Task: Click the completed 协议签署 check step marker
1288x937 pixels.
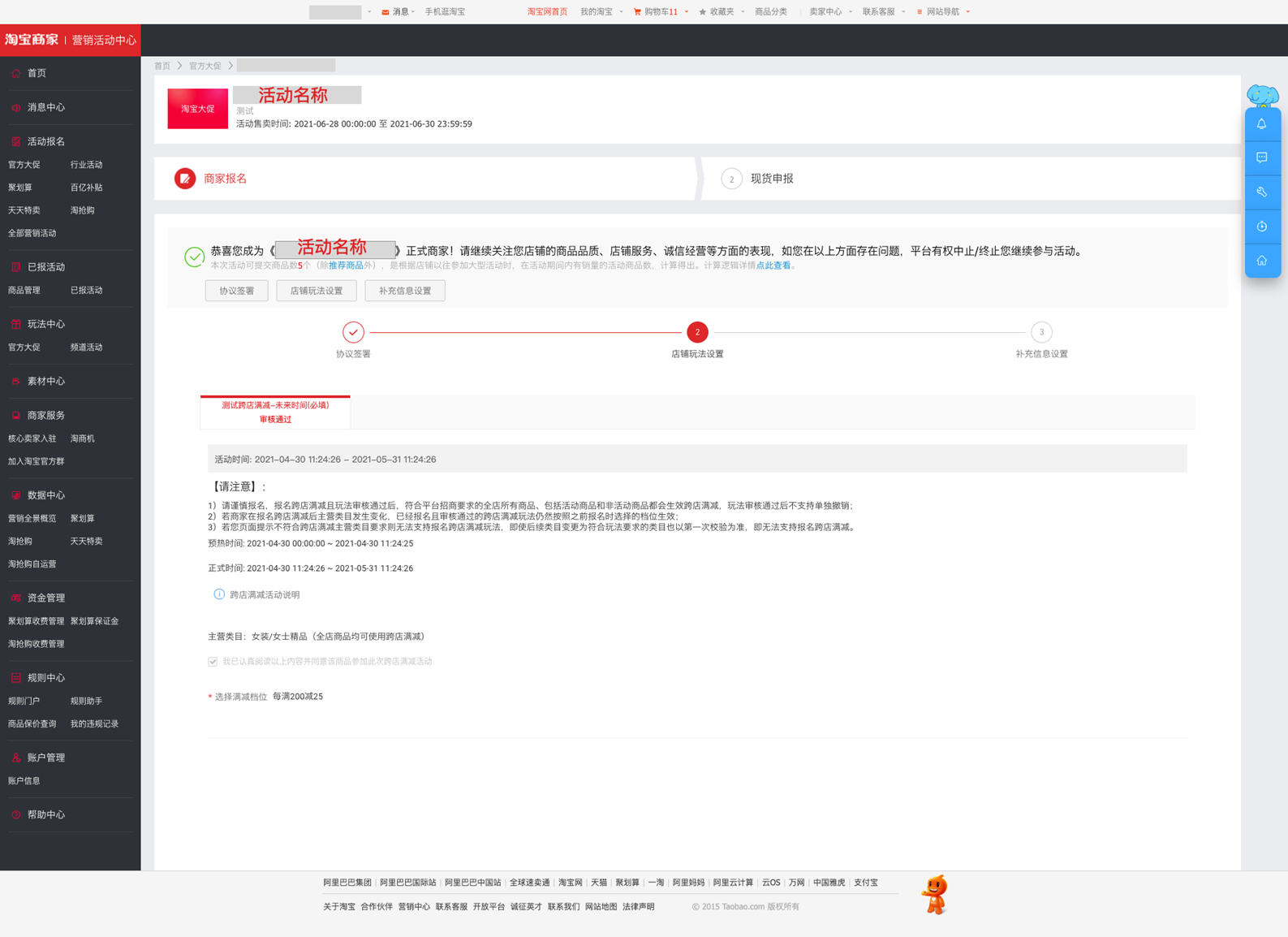Action: tap(353, 332)
